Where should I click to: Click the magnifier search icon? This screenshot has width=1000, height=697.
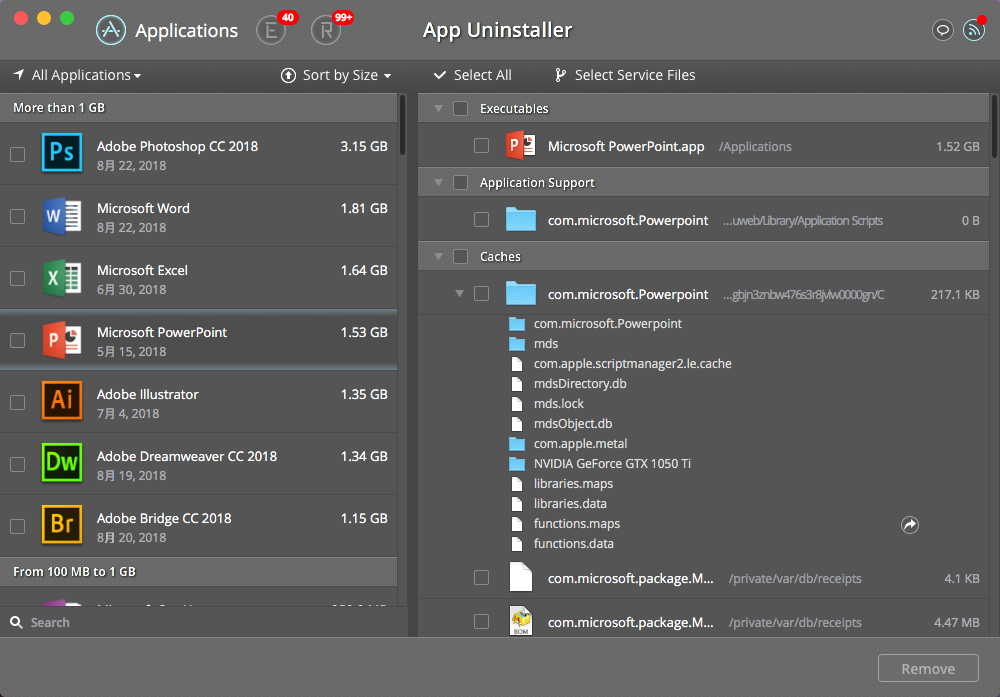(x=17, y=622)
